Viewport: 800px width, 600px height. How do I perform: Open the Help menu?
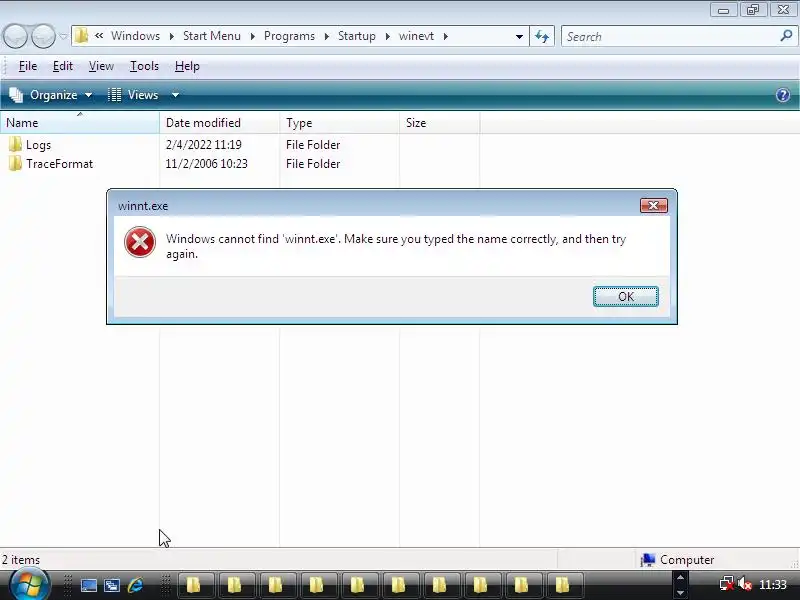tap(187, 66)
